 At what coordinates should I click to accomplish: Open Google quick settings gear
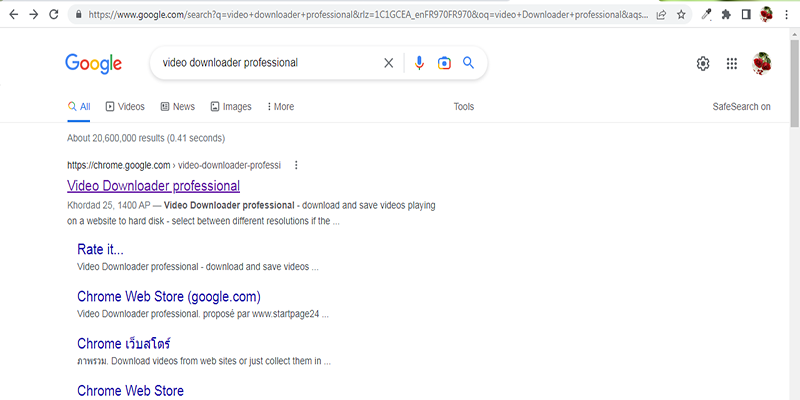point(703,64)
